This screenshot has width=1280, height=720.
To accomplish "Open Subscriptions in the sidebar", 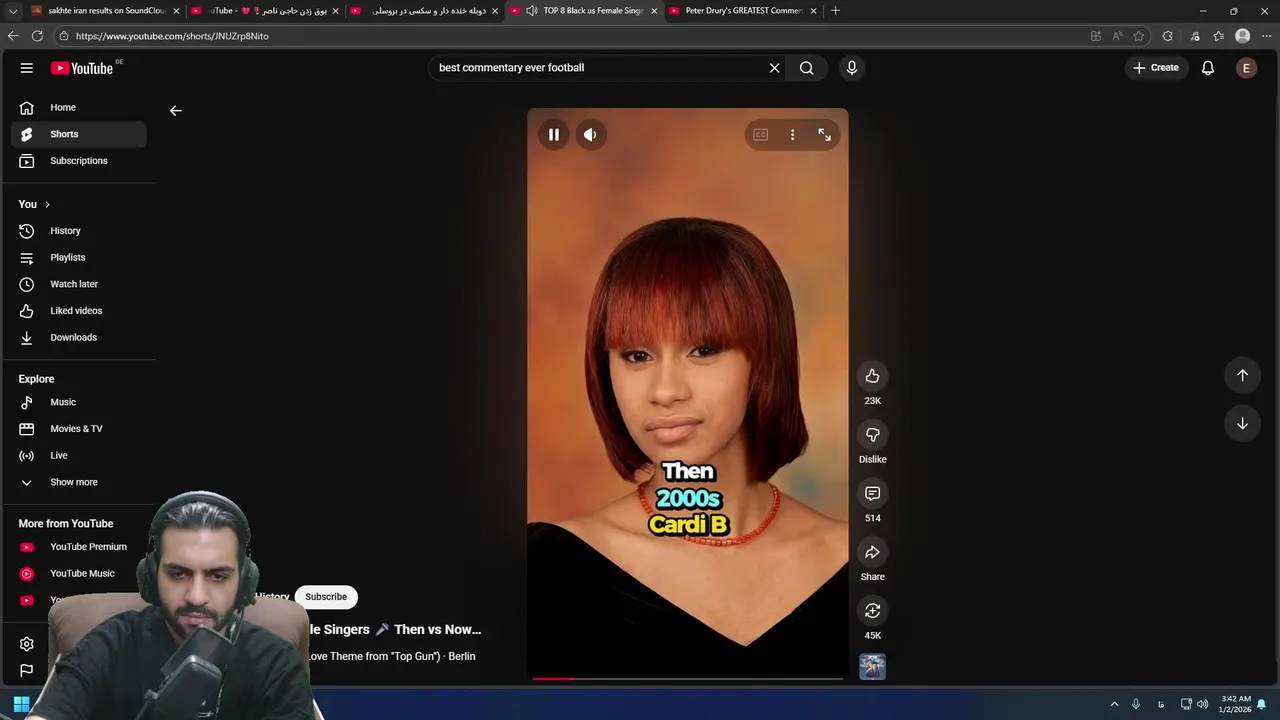I will (79, 161).
